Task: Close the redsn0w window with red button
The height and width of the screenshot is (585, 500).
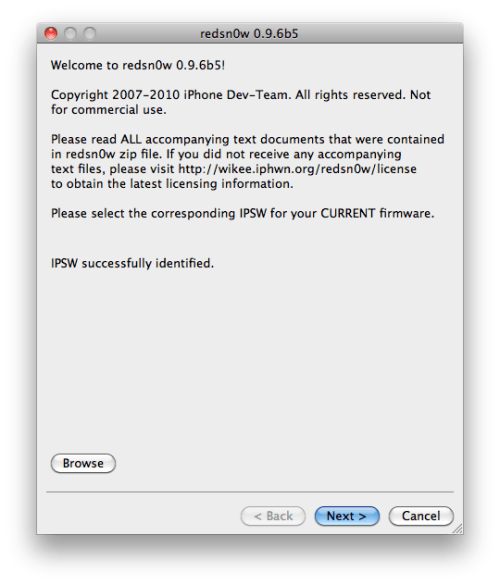Action: [x=51, y=34]
